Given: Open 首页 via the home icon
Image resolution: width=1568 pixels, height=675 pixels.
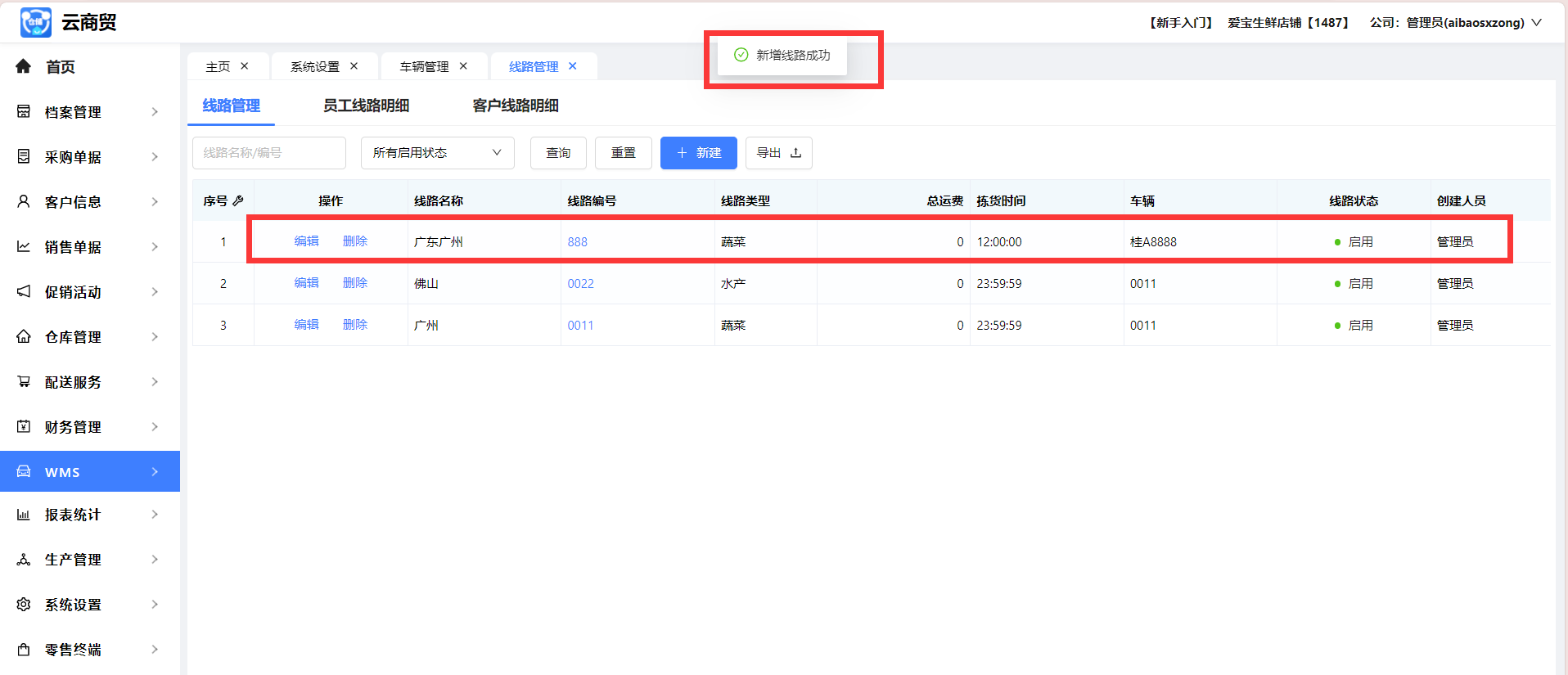Looking at the screenshot, I should click(x=24, y=66).
